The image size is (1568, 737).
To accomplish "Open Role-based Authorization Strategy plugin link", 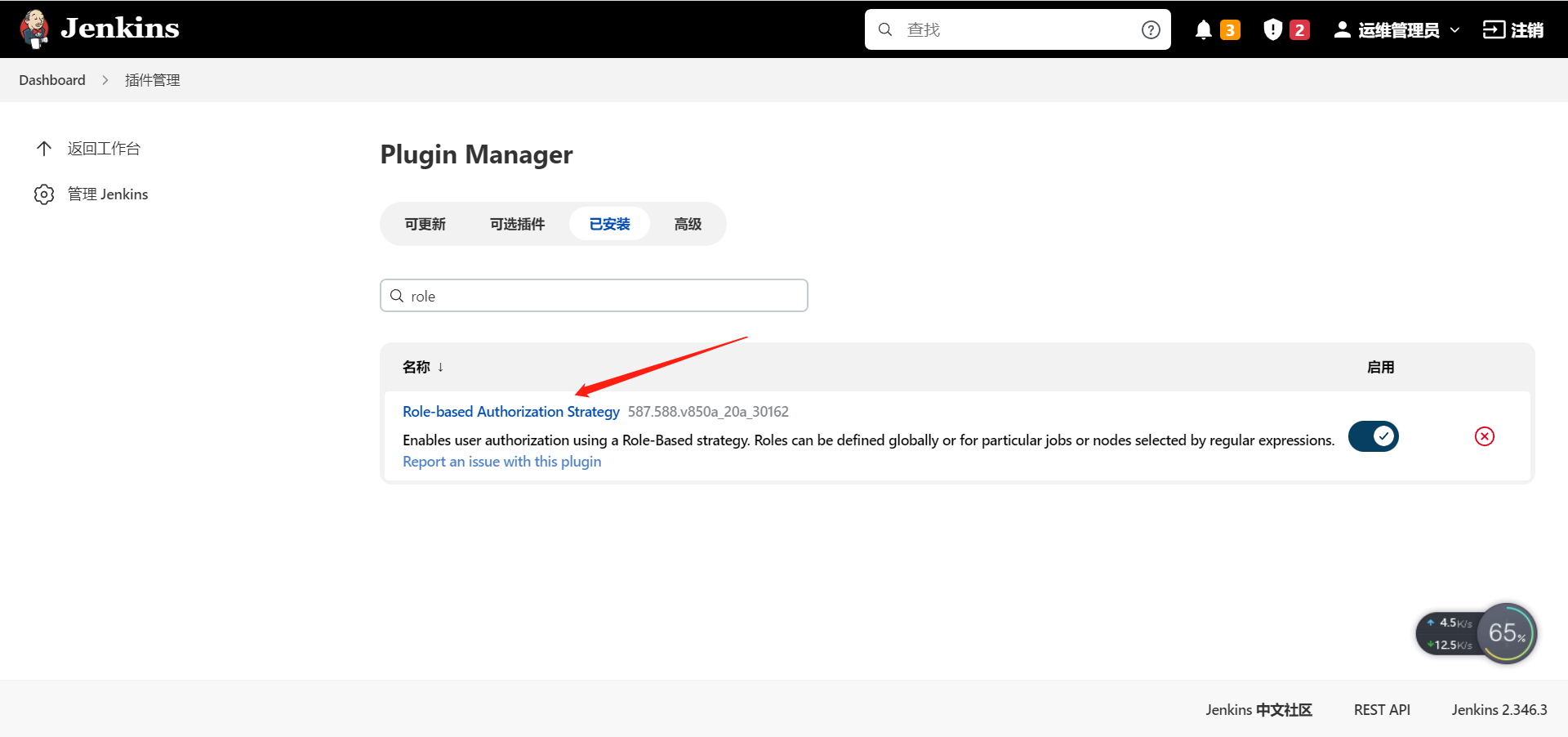I will [511, 412].
